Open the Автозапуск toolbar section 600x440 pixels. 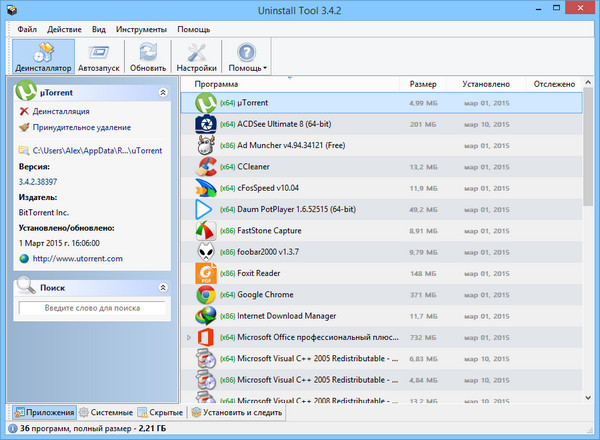tap(99, 57)
